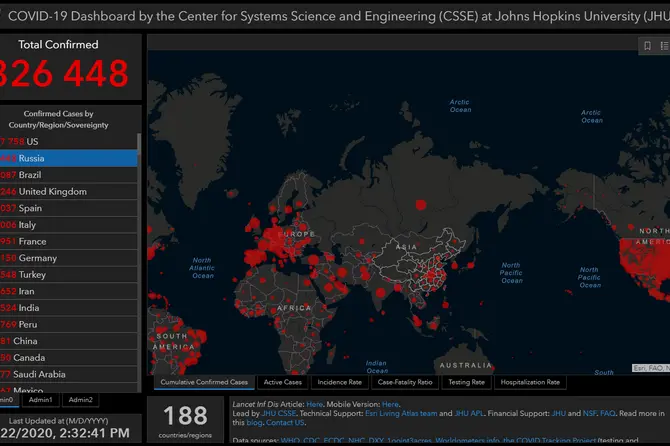View the Hospitalization Rate tab
Image resolution: width=670 pixels, height=446 pixels.
pos(529,382)
